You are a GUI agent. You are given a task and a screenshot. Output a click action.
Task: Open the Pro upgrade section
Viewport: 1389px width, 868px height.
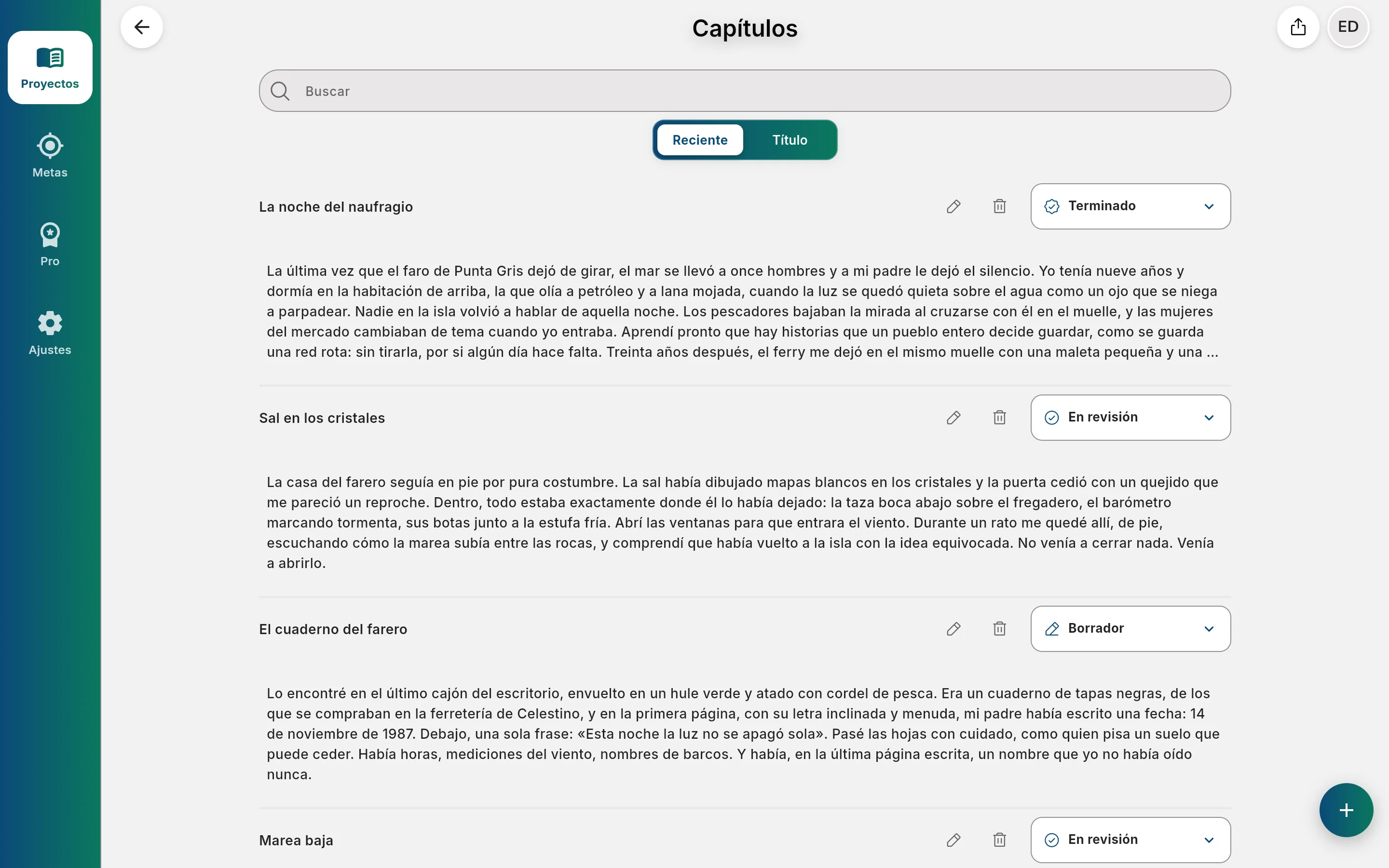coord(50,244)
